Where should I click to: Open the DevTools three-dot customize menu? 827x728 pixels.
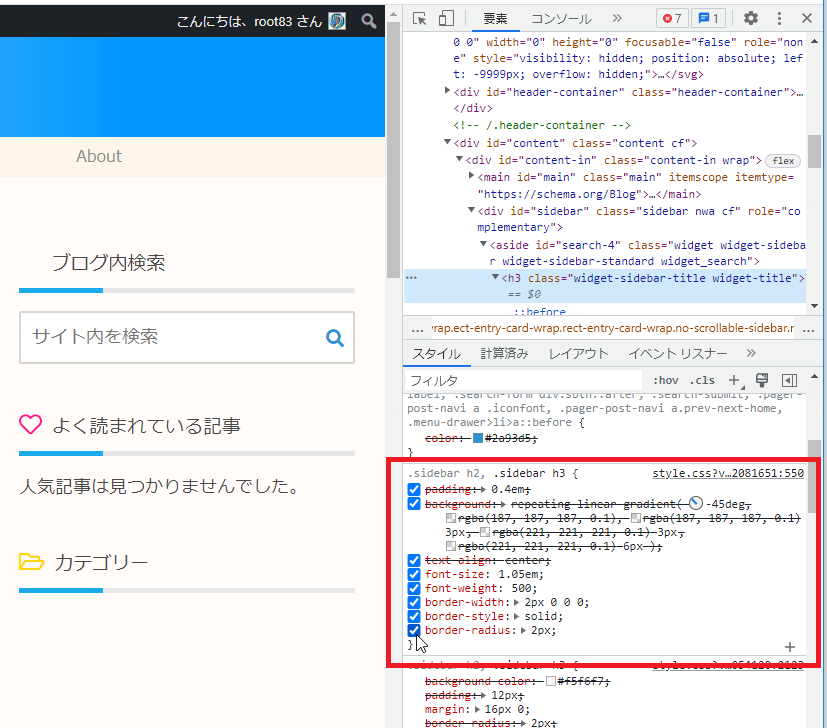(779, 19)
